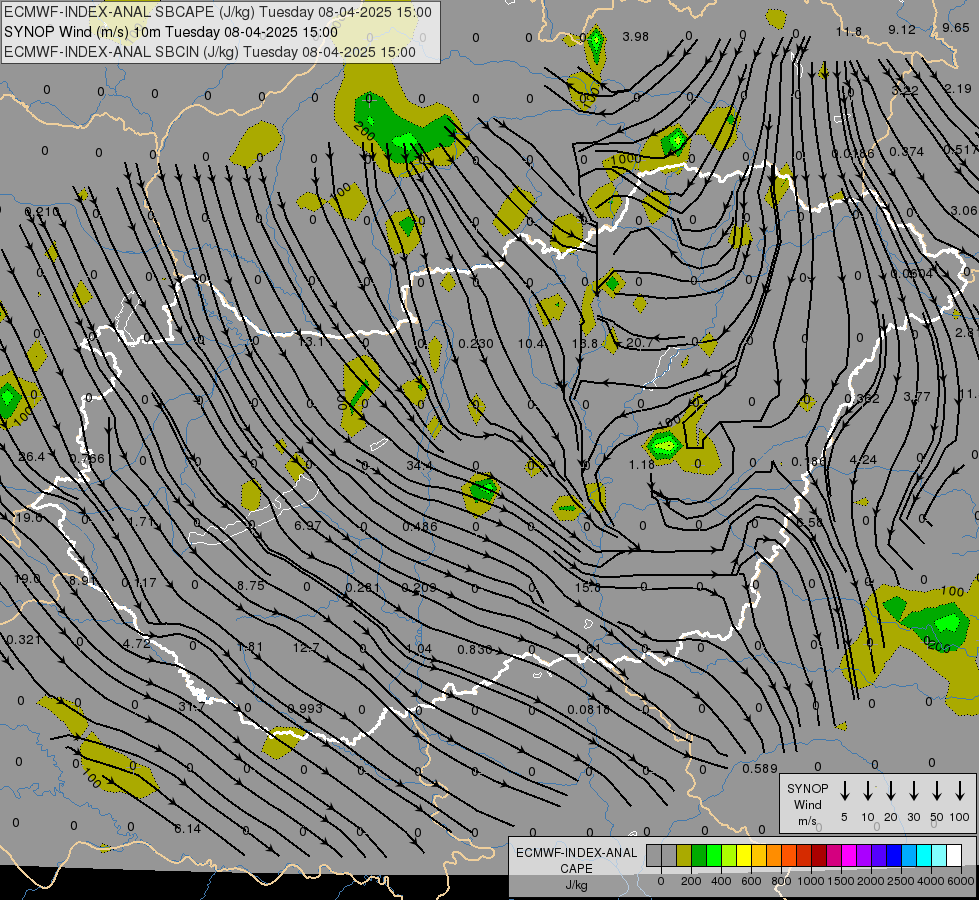Click the map value 12.7
The width and height of the screenshot is (979, 900).
pos(306,648)
